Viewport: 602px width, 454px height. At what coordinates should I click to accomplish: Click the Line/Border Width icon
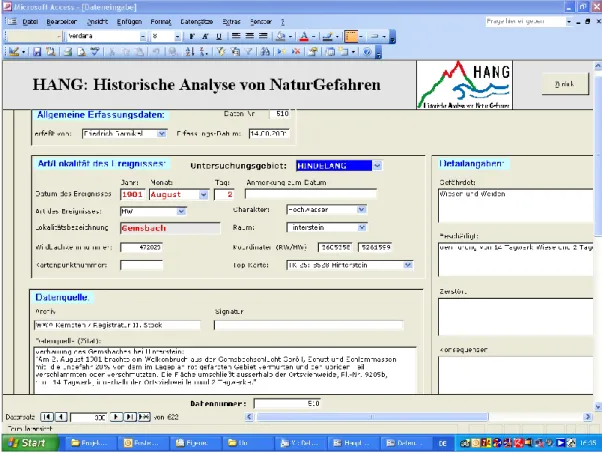tap(351, 36)
